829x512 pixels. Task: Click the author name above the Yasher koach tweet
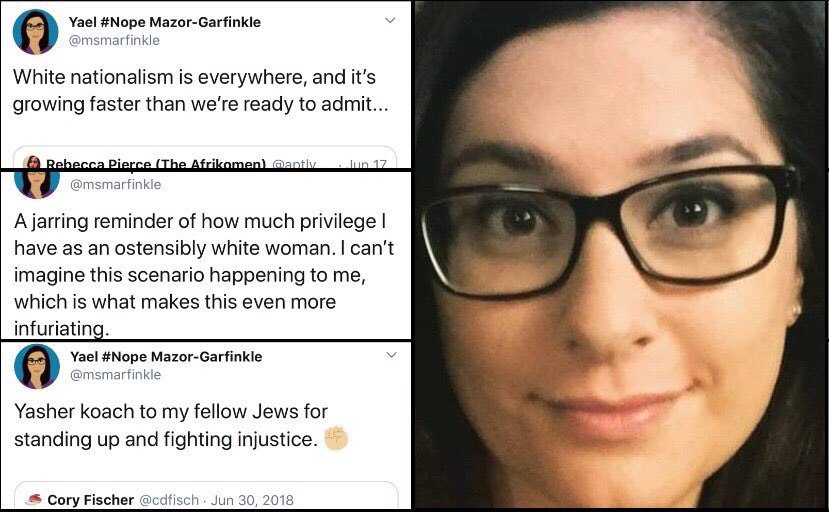point(166,356)
